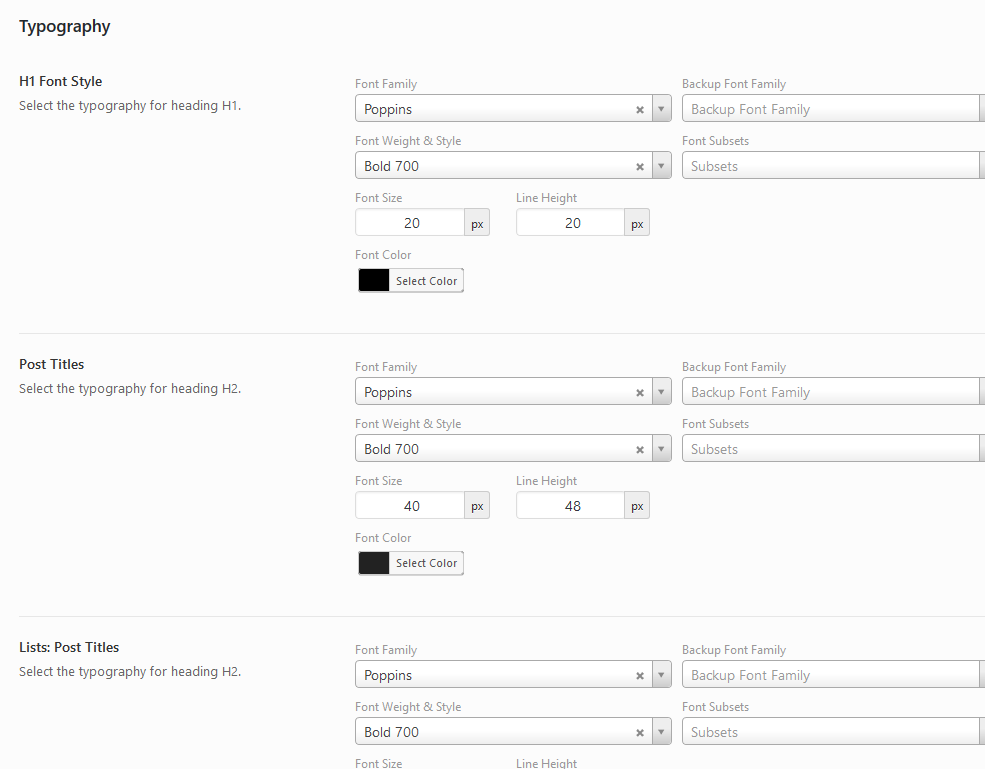The height and width of the screenshot is (769, 985).
Task: Clear the H1 Font Family selection
Action: pos(639,108)
